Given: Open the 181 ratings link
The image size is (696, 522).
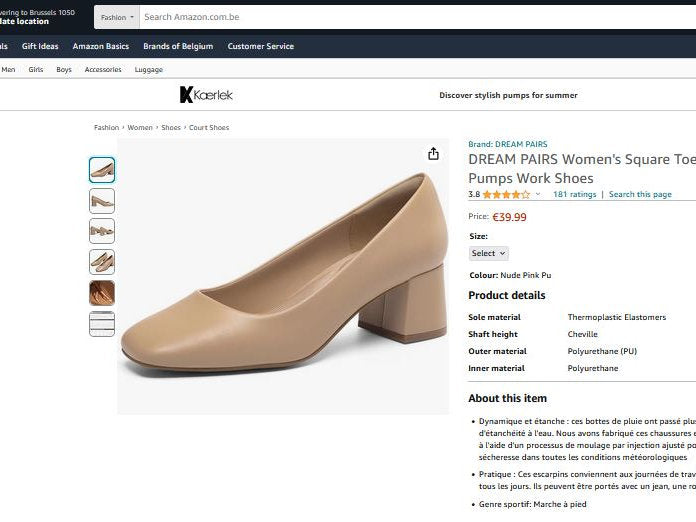Looking at the screenshot, I should tap(574, 195).
